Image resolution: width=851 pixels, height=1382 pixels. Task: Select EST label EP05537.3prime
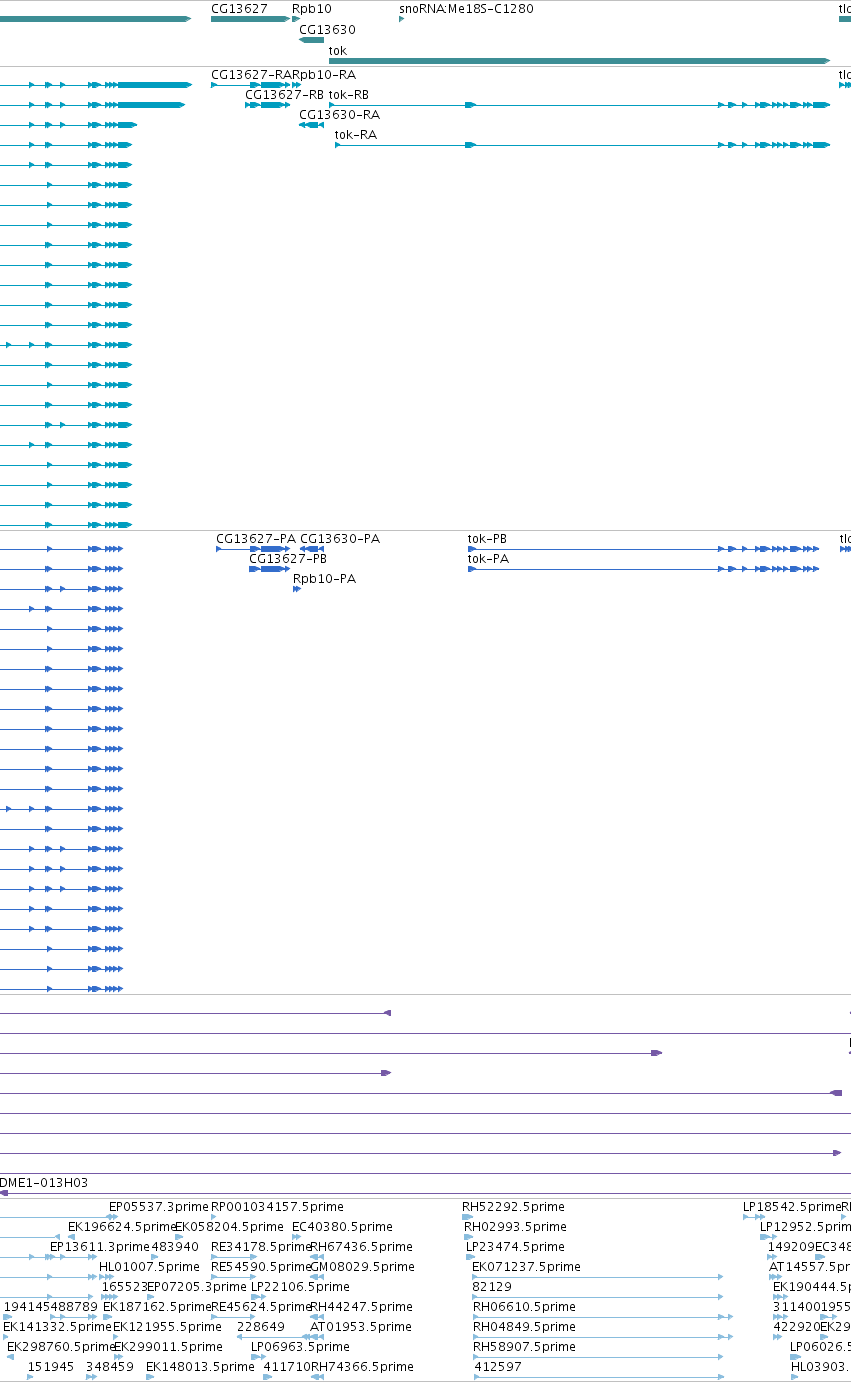159,1206
